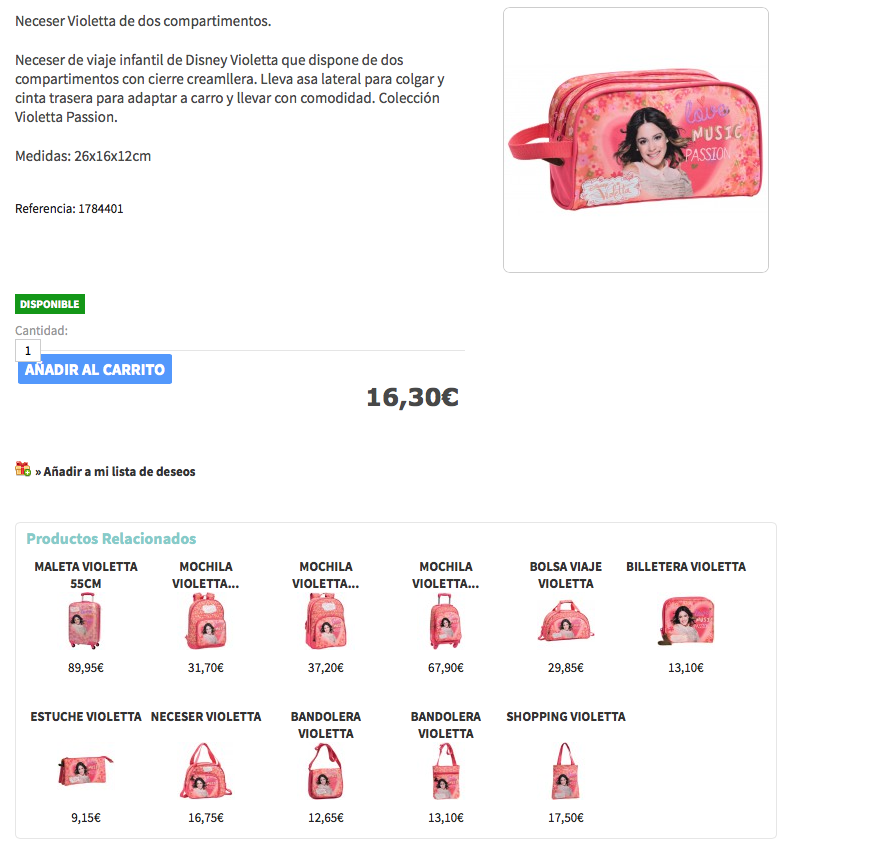
Task: Enlarge the main Violetta toiletry bag photo
Action: pos(636,140)
